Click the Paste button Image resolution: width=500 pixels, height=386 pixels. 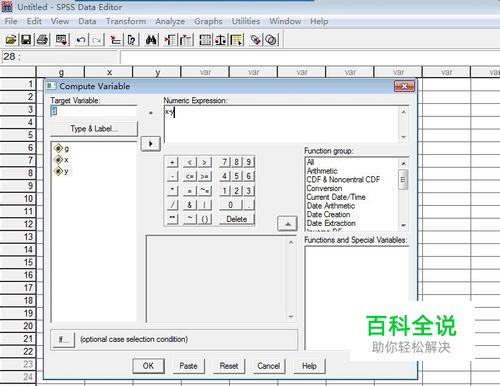point(188,366)
